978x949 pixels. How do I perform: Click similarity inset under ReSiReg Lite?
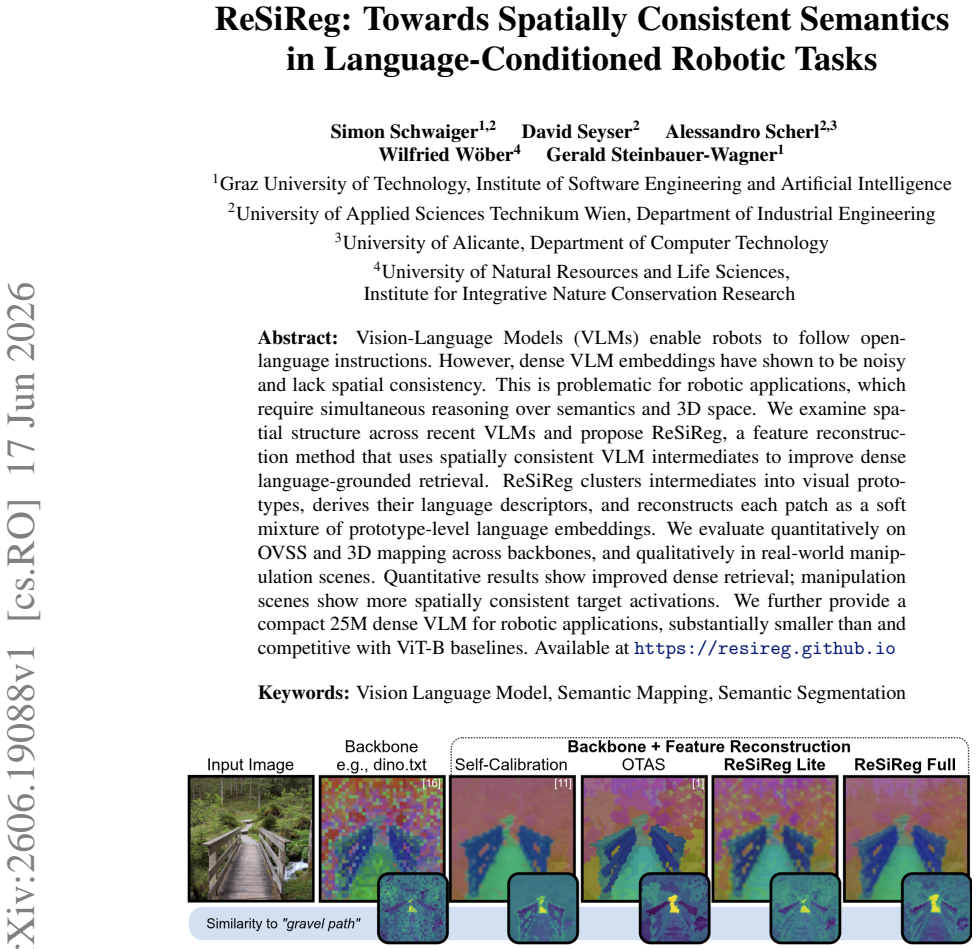click(x=805, y=908)
